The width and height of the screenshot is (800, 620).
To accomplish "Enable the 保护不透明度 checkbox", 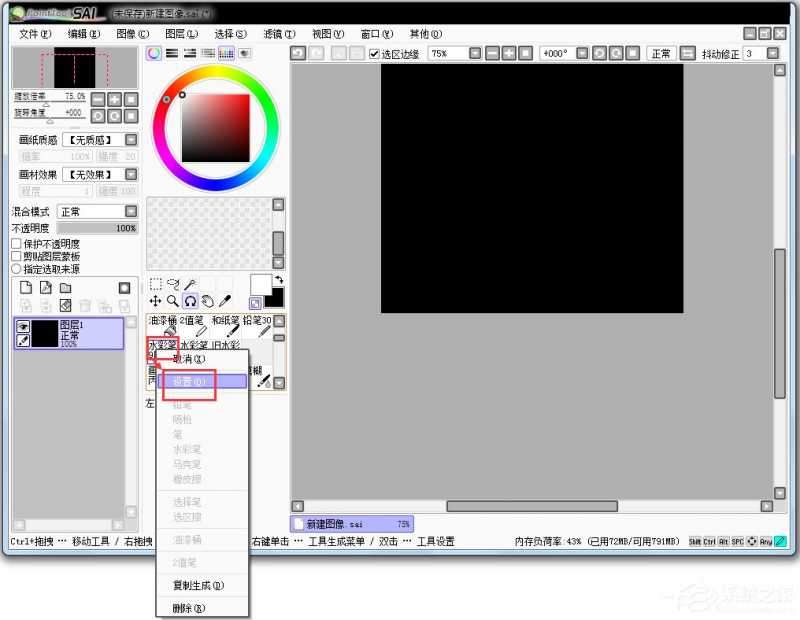I will (16, 244).
